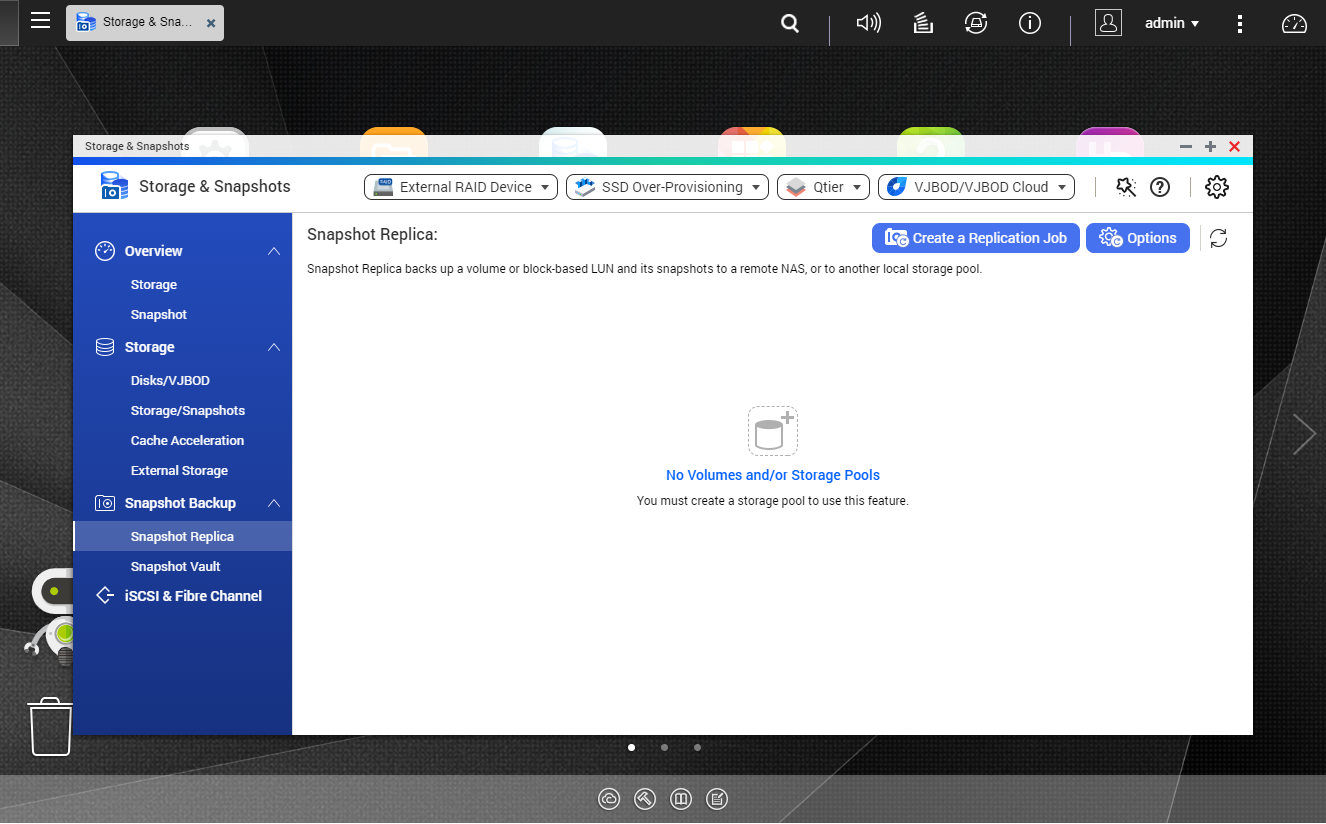Click the book help icon in bottom bar

681,799
